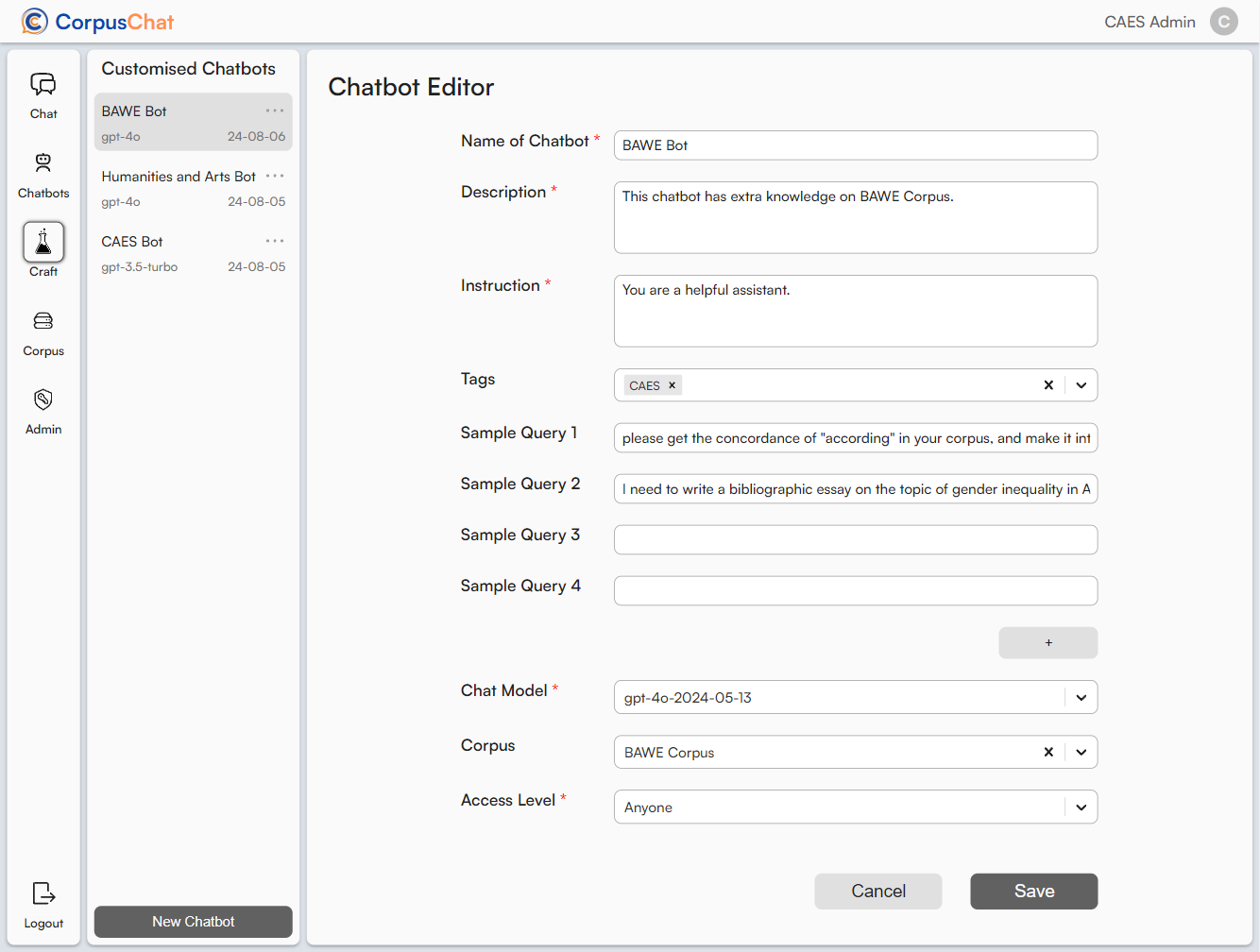
Task: Click the Sample Query 3 input field
Action: (856, 540)
